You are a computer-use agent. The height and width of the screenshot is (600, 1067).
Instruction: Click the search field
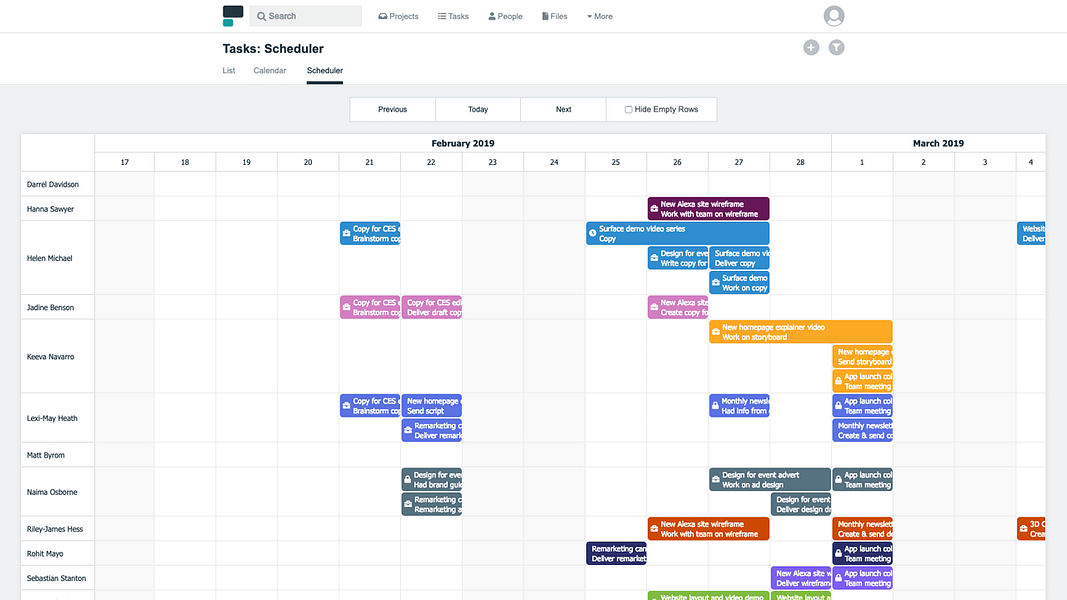[306, 16]
